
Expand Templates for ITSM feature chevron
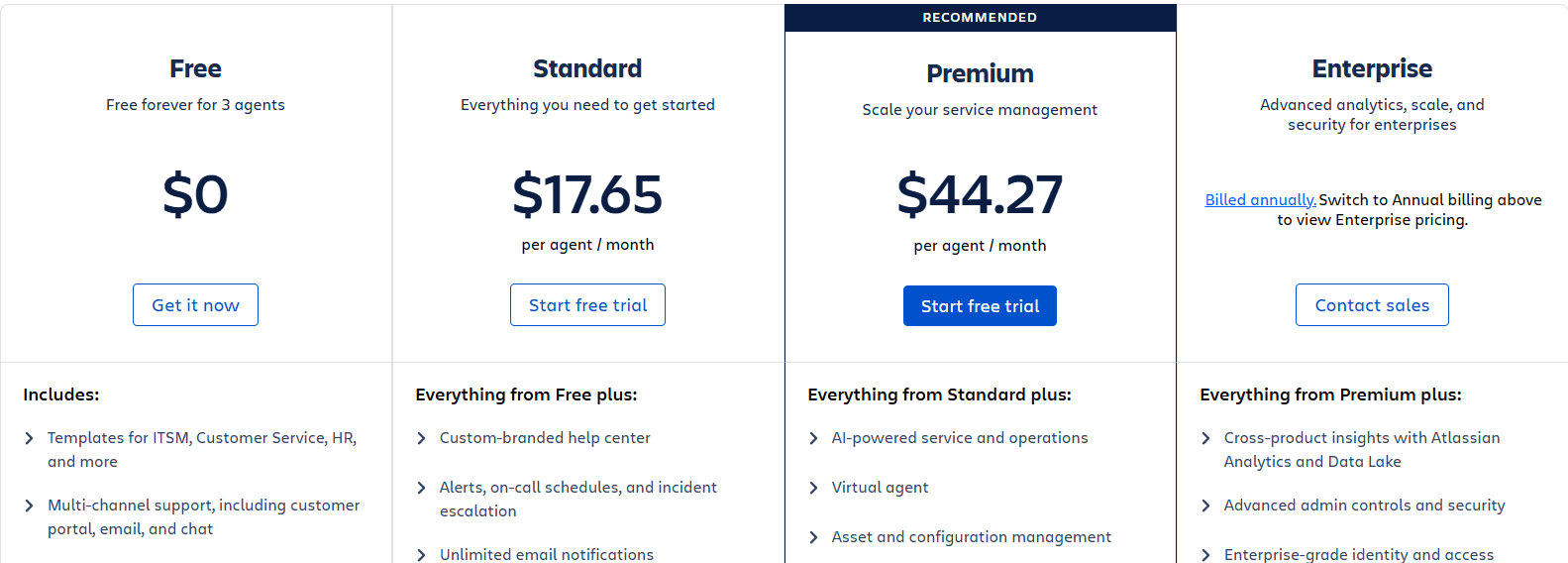coord(29,438)
